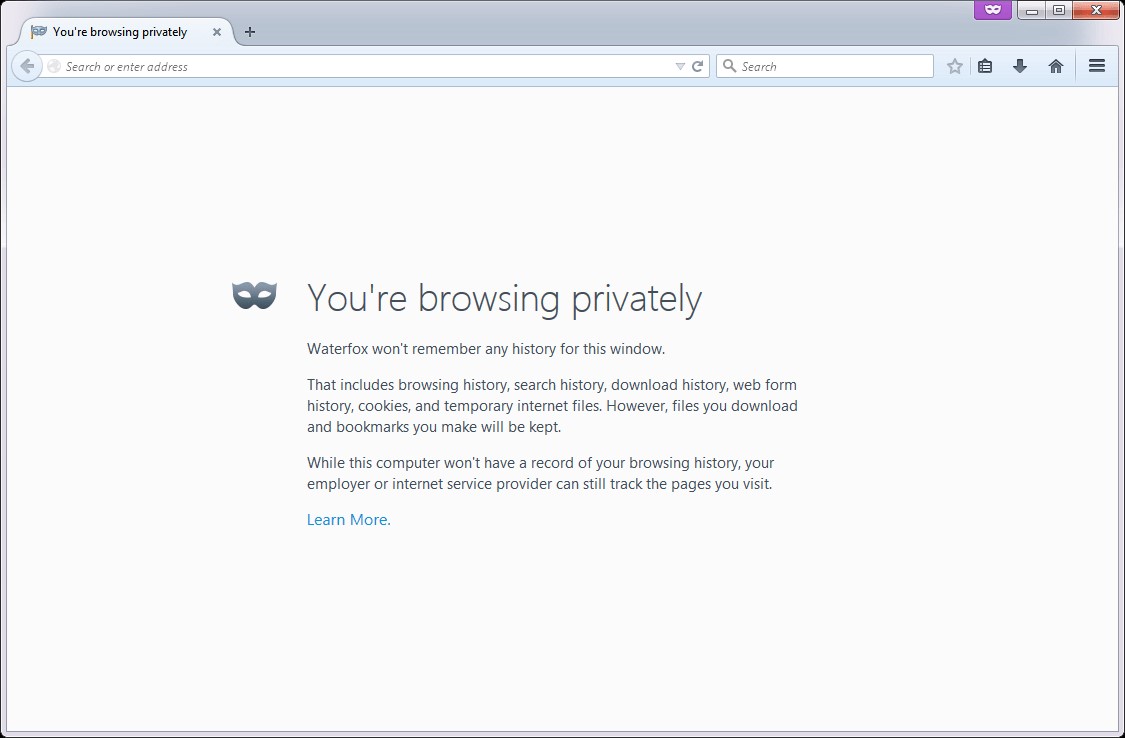
Task: Open the Learn More link
Action: [348, 519]
